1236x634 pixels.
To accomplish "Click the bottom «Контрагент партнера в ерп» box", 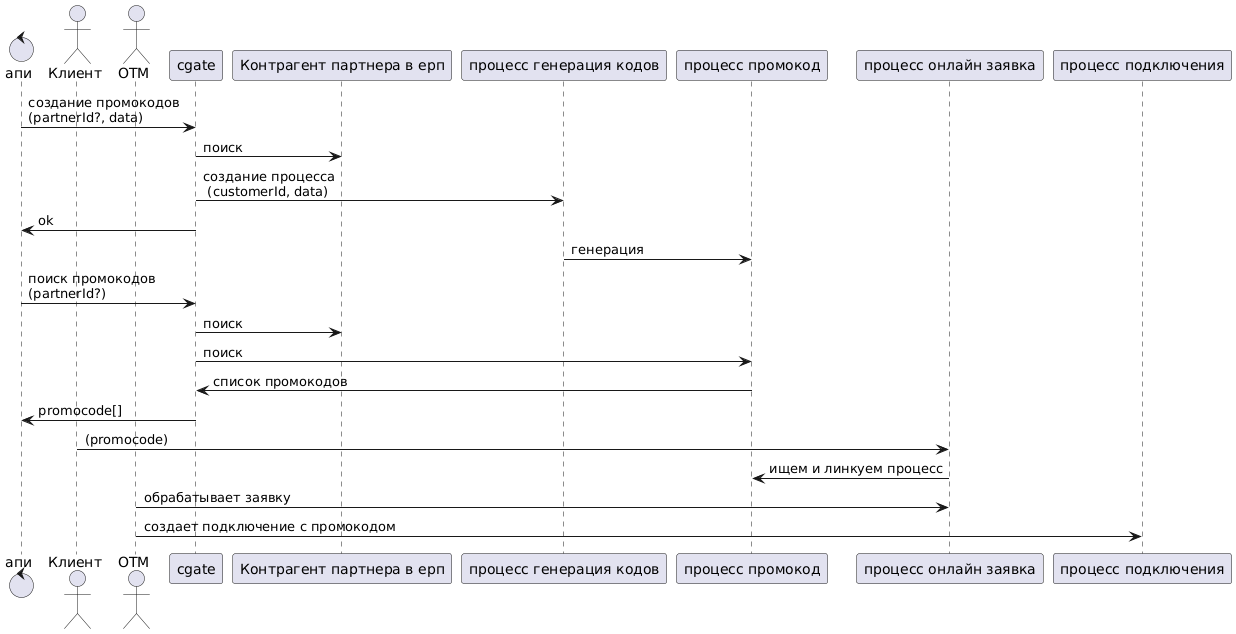I will (x=341, y=569).
